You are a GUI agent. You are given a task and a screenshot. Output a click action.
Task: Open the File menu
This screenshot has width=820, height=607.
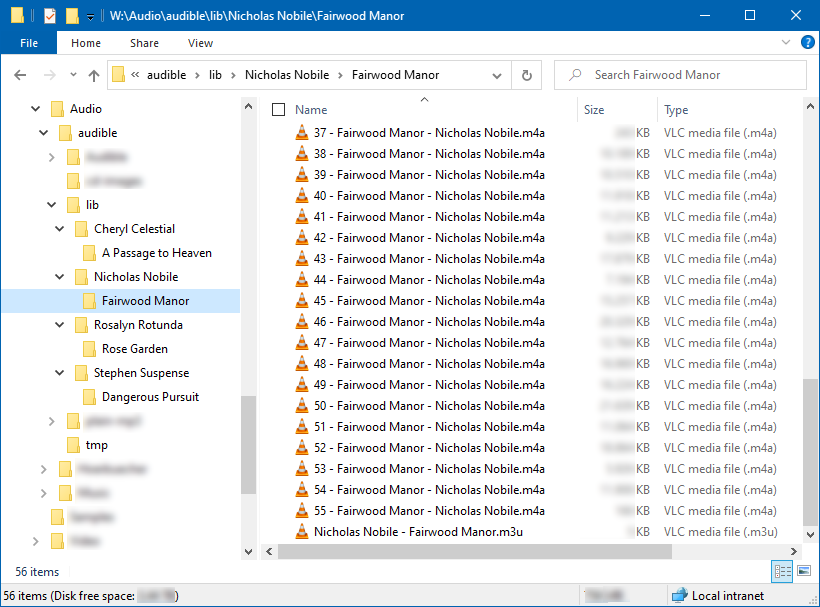tap(29, 43)
